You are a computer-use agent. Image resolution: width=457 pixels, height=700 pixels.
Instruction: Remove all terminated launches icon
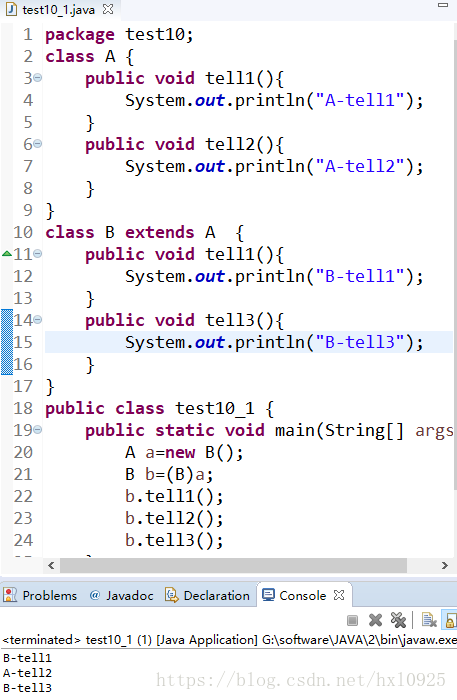(x=398, y=620)
